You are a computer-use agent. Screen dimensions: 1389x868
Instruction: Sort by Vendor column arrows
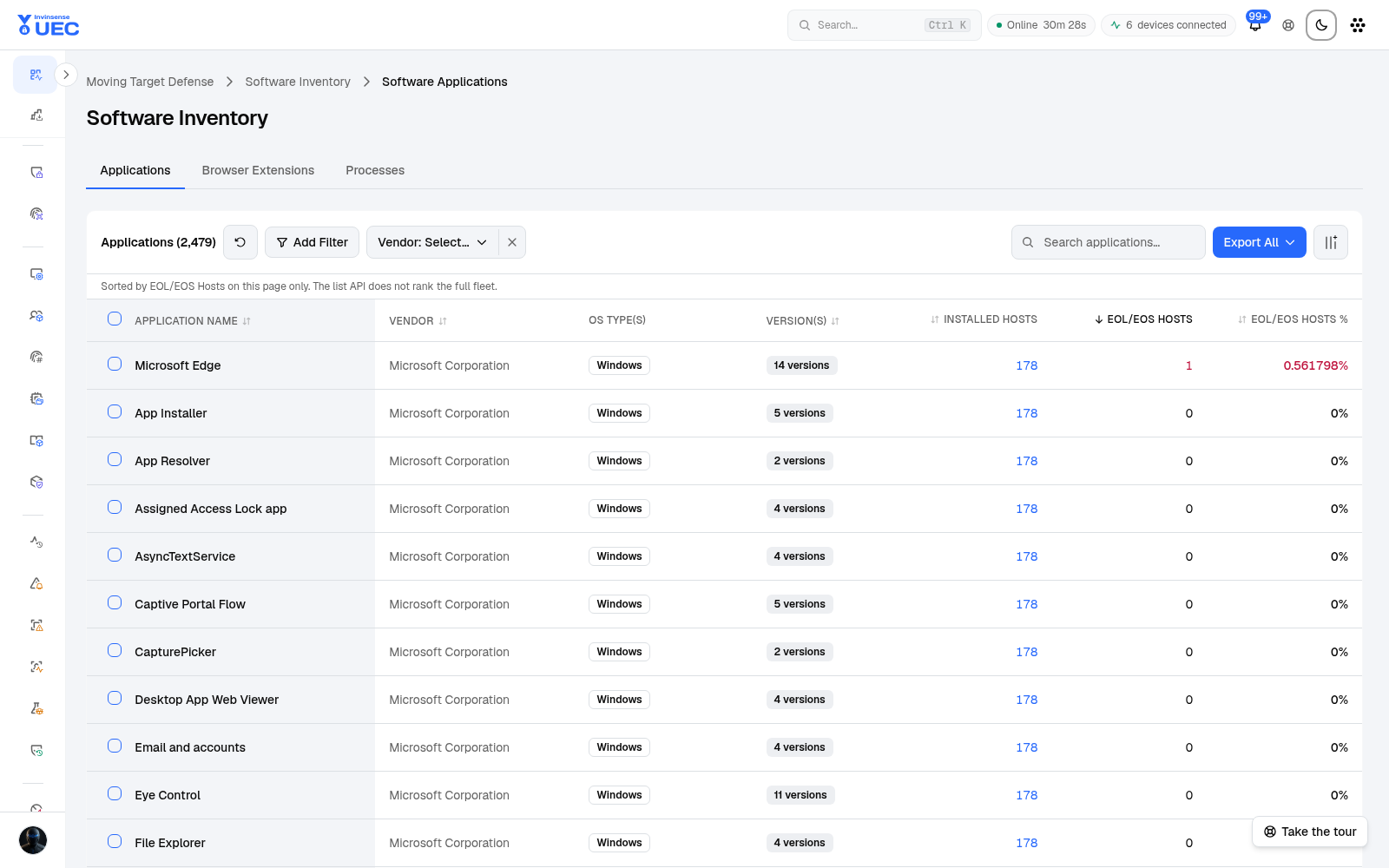[443, 321]
